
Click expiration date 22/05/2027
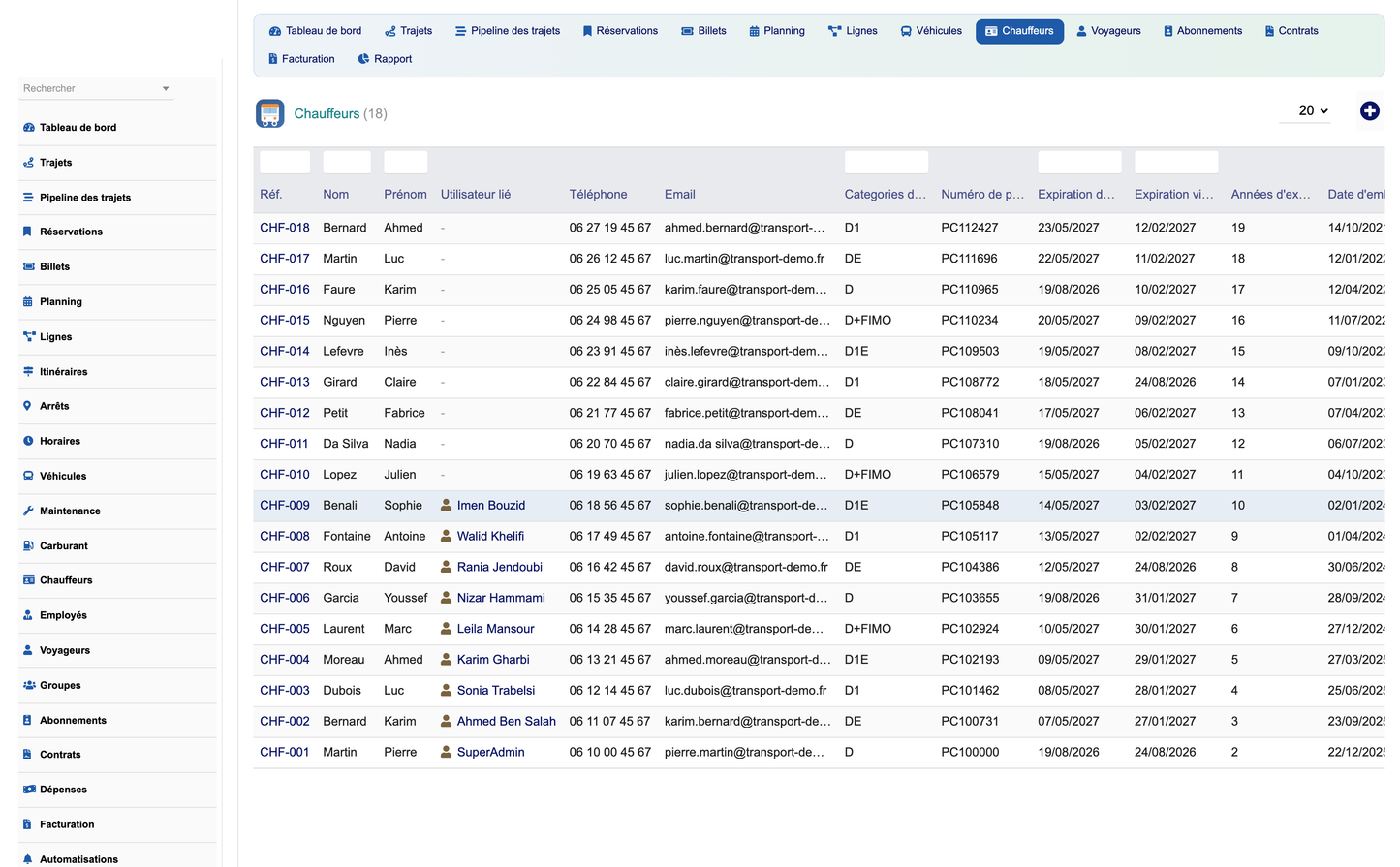(1069, 259)
